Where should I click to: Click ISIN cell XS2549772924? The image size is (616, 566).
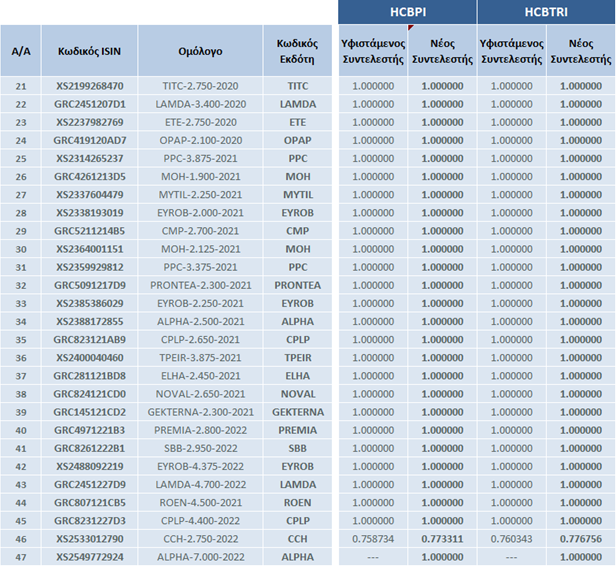click(x=89, y=555)
